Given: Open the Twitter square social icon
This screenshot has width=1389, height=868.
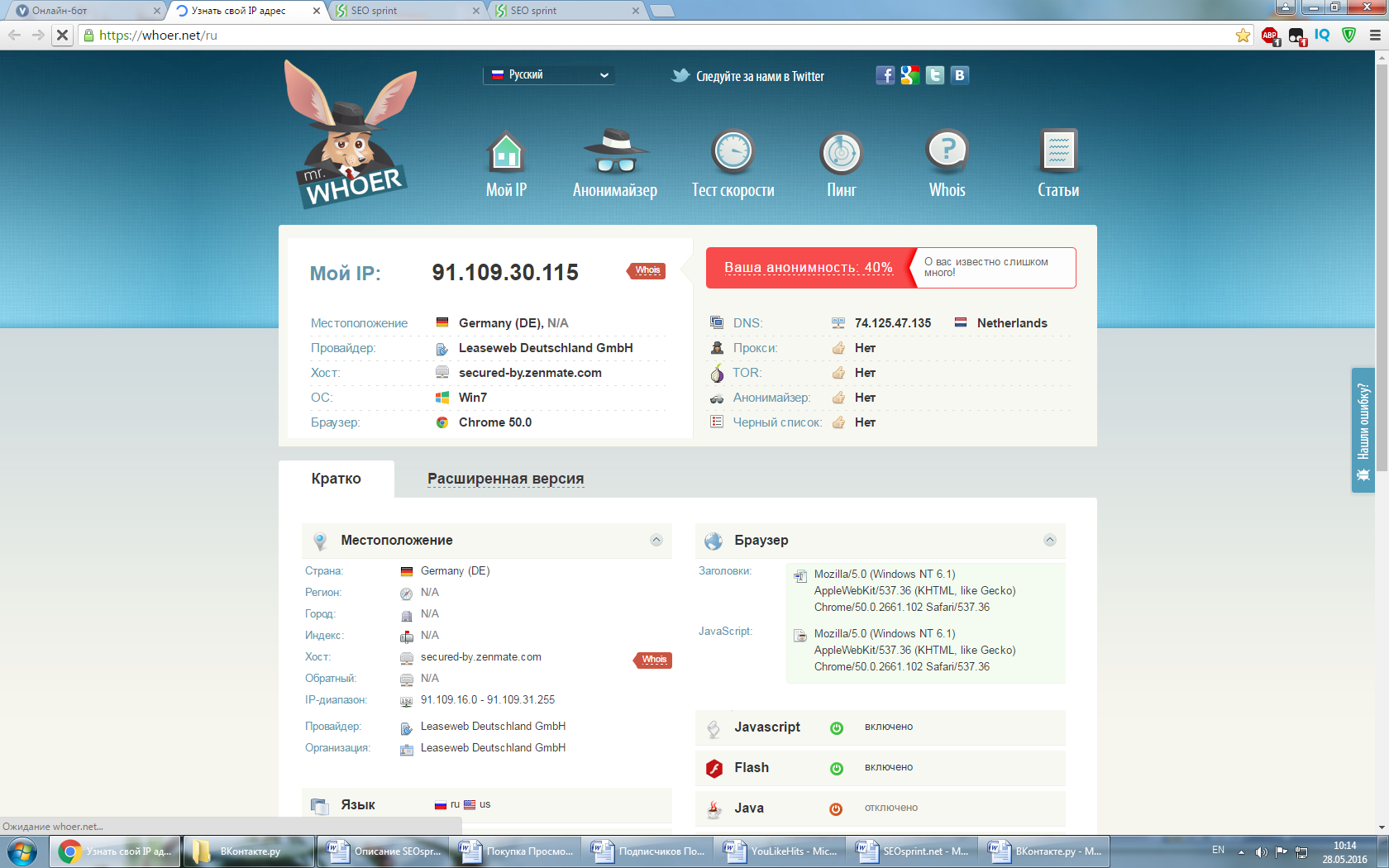Looking at the screenshot, I should tap(935, 75).
